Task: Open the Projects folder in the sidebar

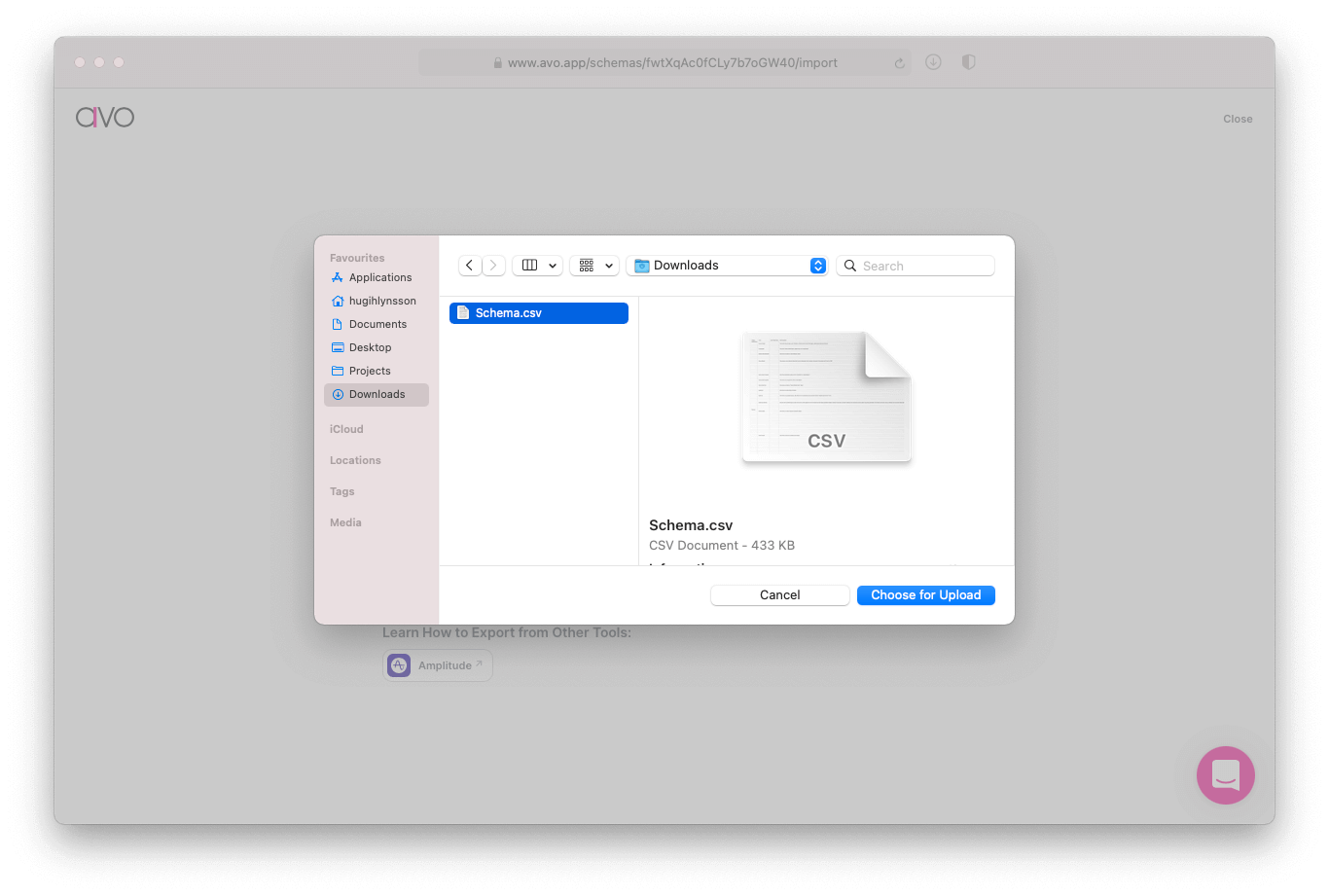Action: pos(370,371)
